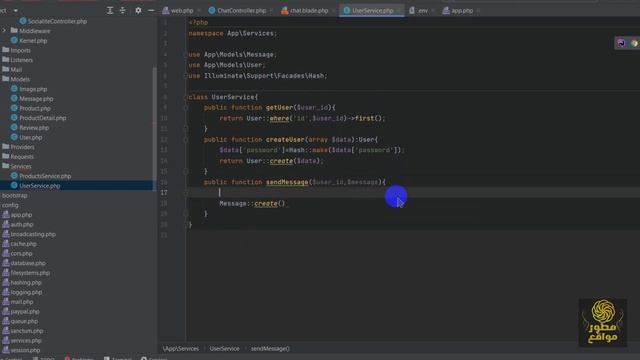
Task: Hide the project tool window with minus icon
Action: click(151, 11)
